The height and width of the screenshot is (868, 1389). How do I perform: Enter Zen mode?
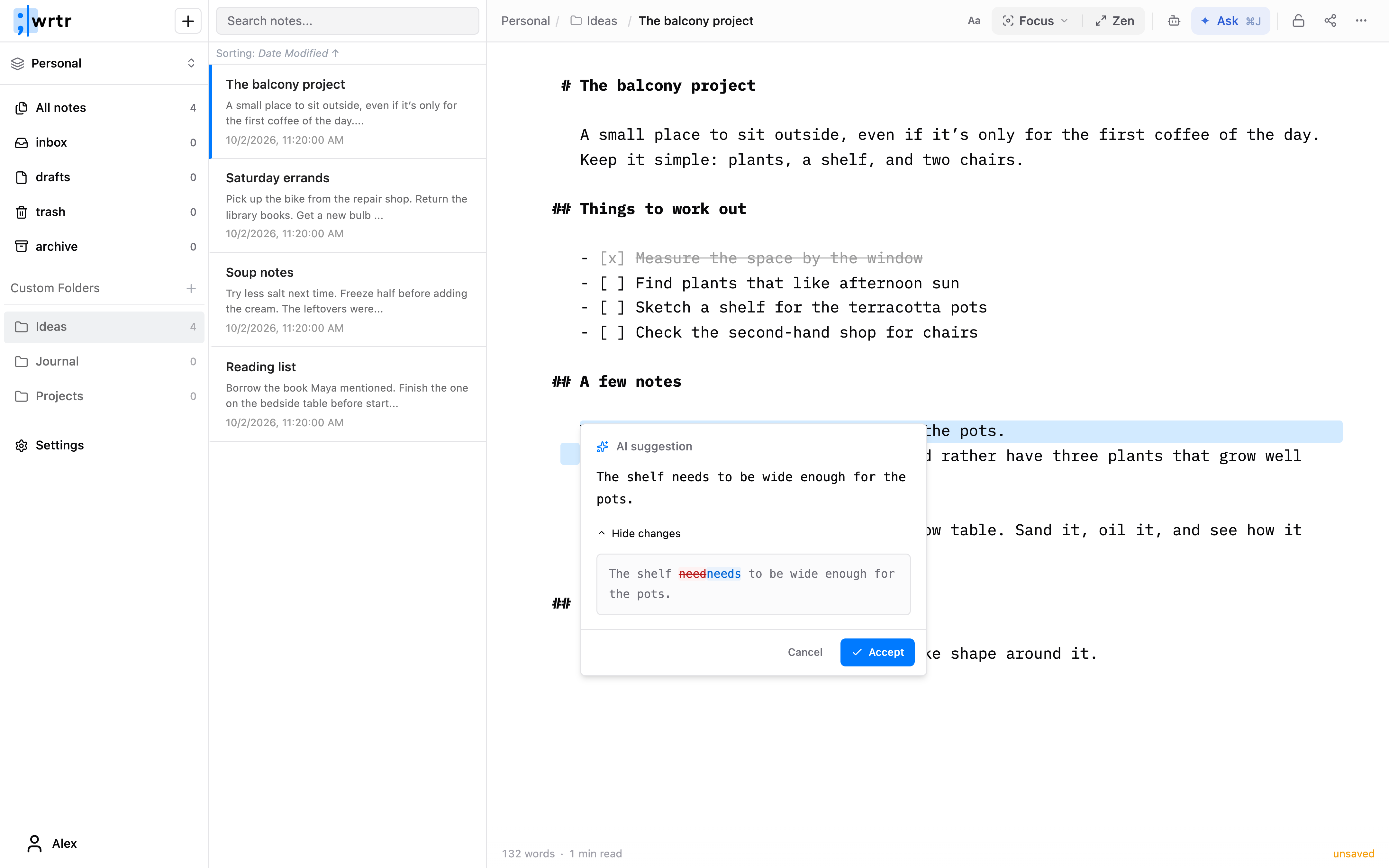coord(1114,21)
